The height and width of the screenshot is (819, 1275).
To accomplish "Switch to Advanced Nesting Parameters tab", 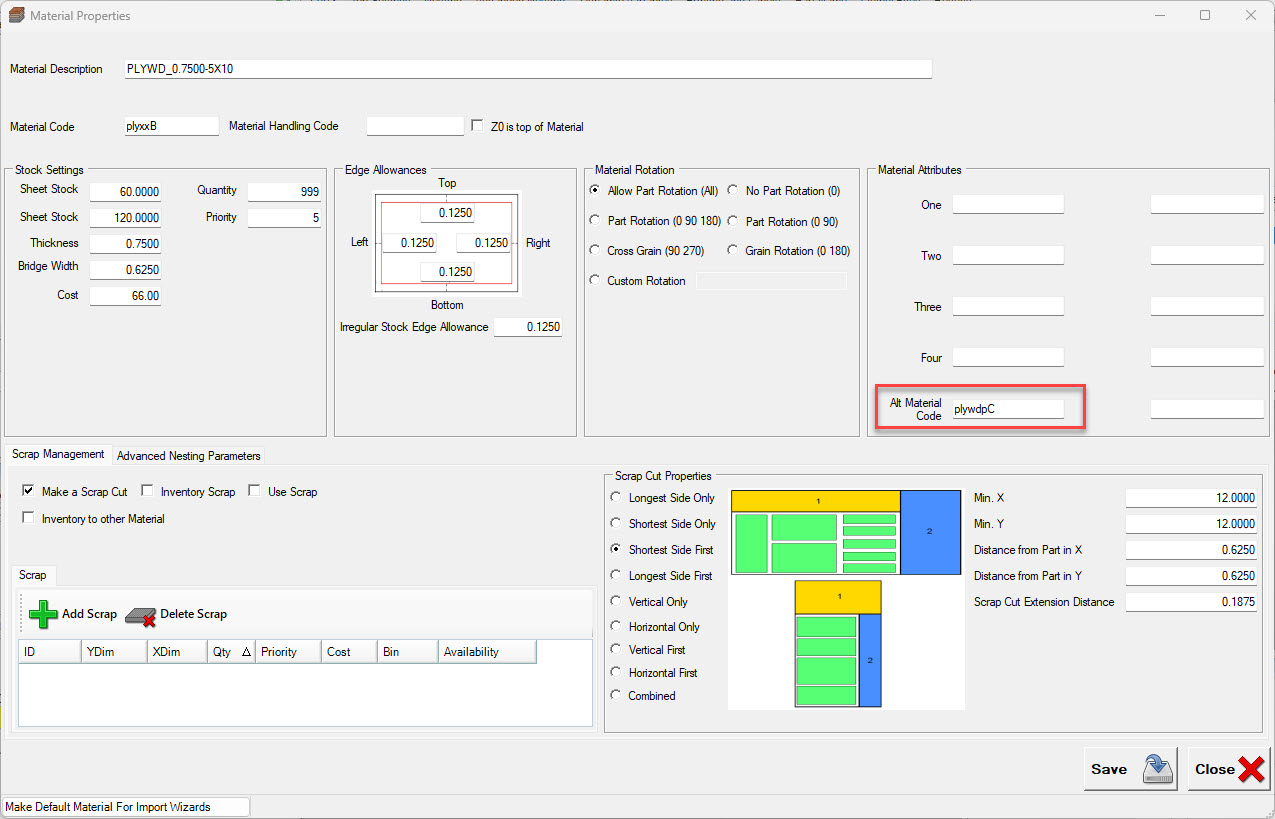I will pyautogui.click(x=188, y=456).
